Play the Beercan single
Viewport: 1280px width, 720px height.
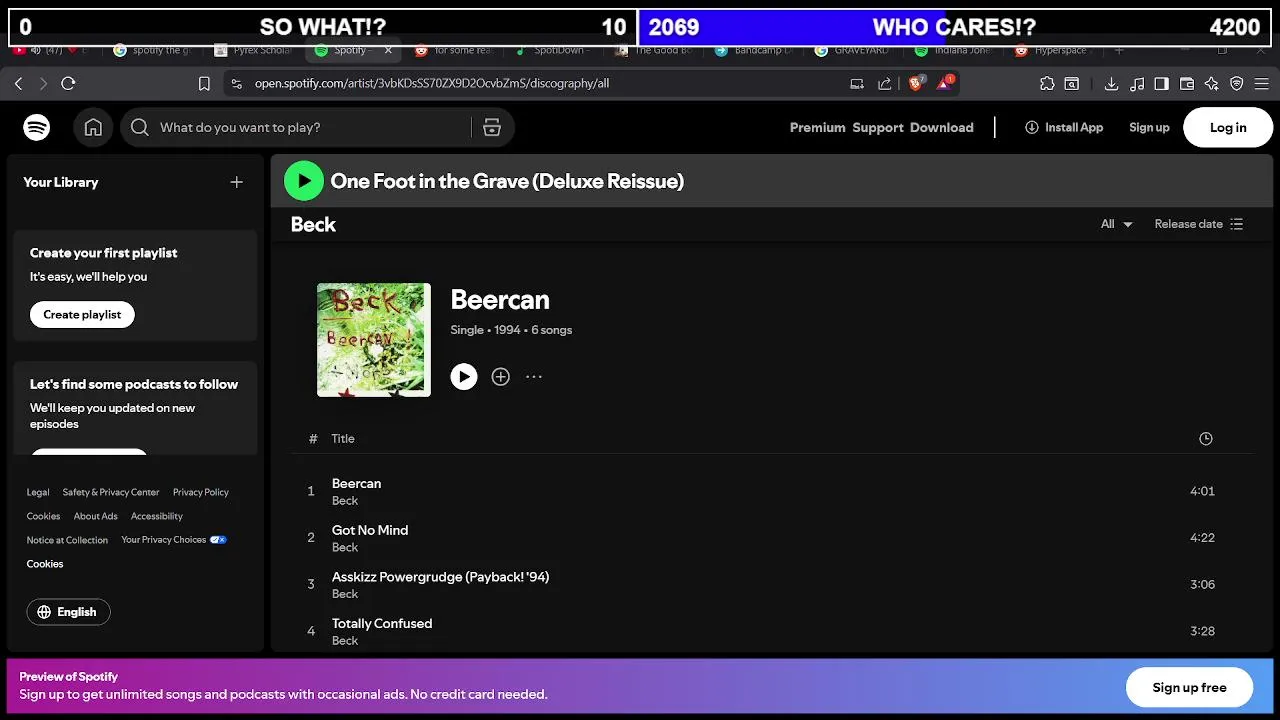pos(464,376)
